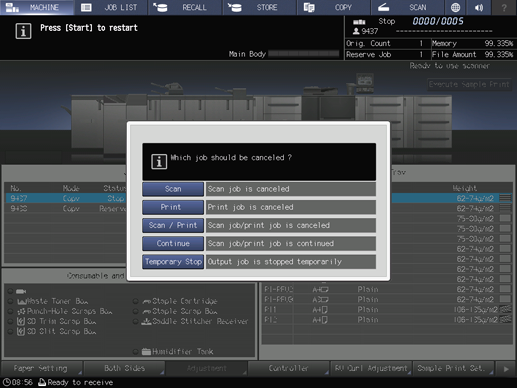Viewport: 517px width, 388px height.
Task: Click the Humidifier Tank icon
Action: (x=146, y=352)
